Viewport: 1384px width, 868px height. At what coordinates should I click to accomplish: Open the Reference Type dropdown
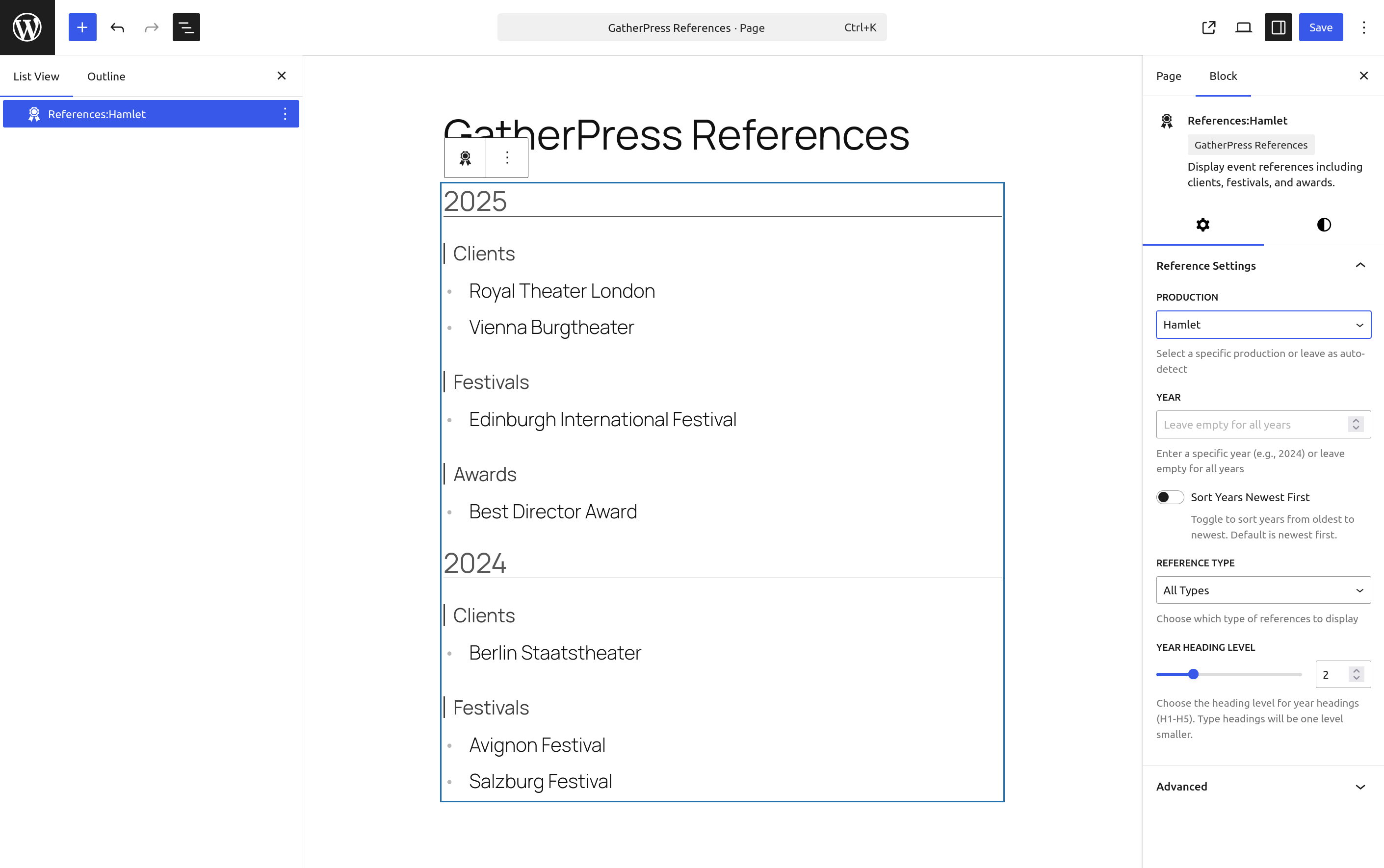1262,589
